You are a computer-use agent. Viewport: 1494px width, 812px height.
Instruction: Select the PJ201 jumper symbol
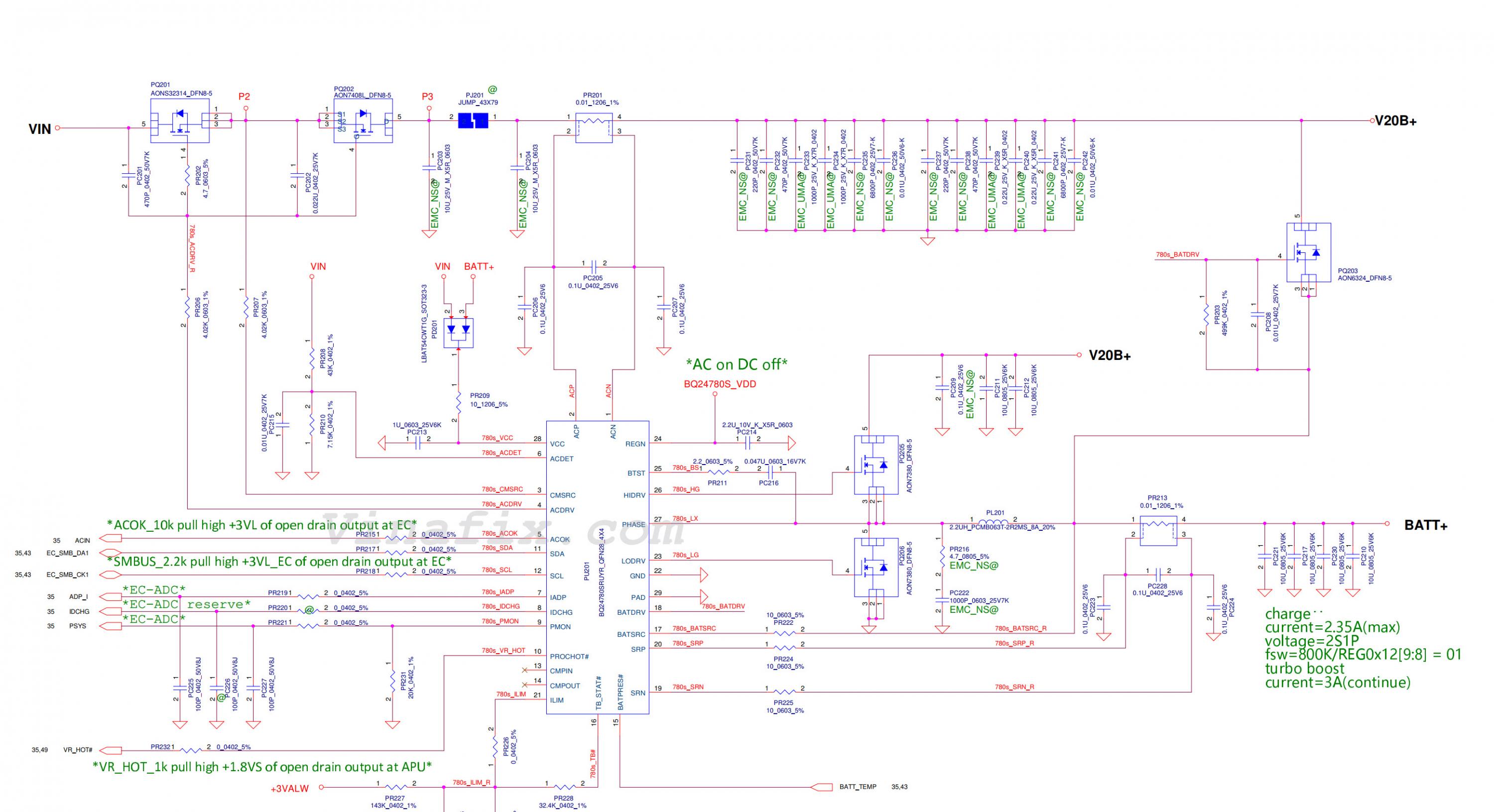coord(473,120)
